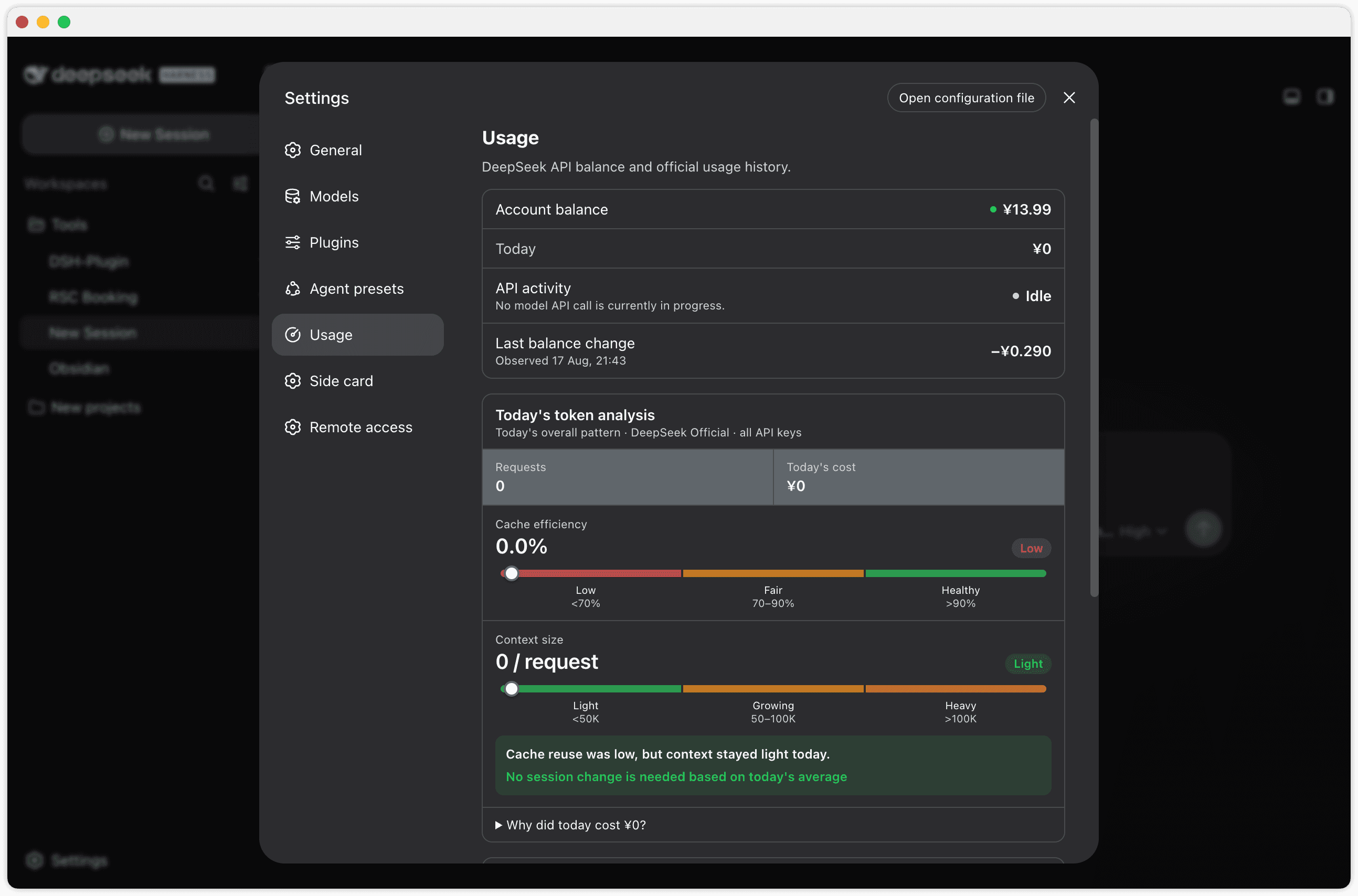Viewport: 1358px width, 896px height.
Task: Click the DeepSeek API balance subtitle text
Action: pyautogui.click(x=636, y=167)
